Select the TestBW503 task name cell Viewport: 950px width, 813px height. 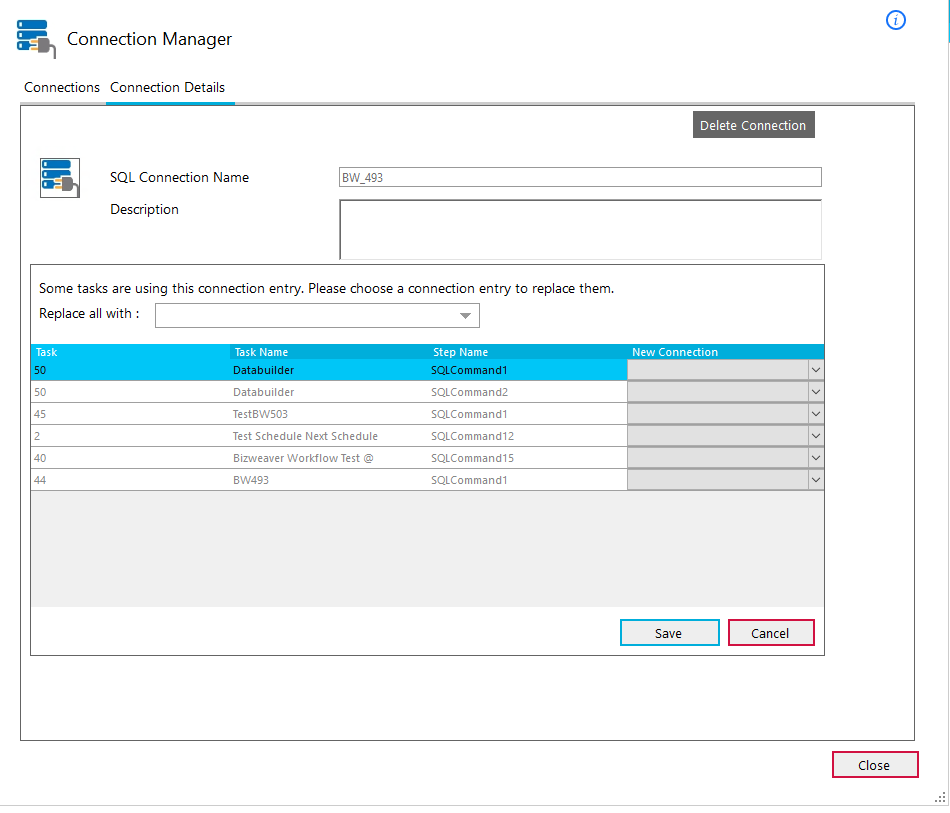[x=329, y=414]
